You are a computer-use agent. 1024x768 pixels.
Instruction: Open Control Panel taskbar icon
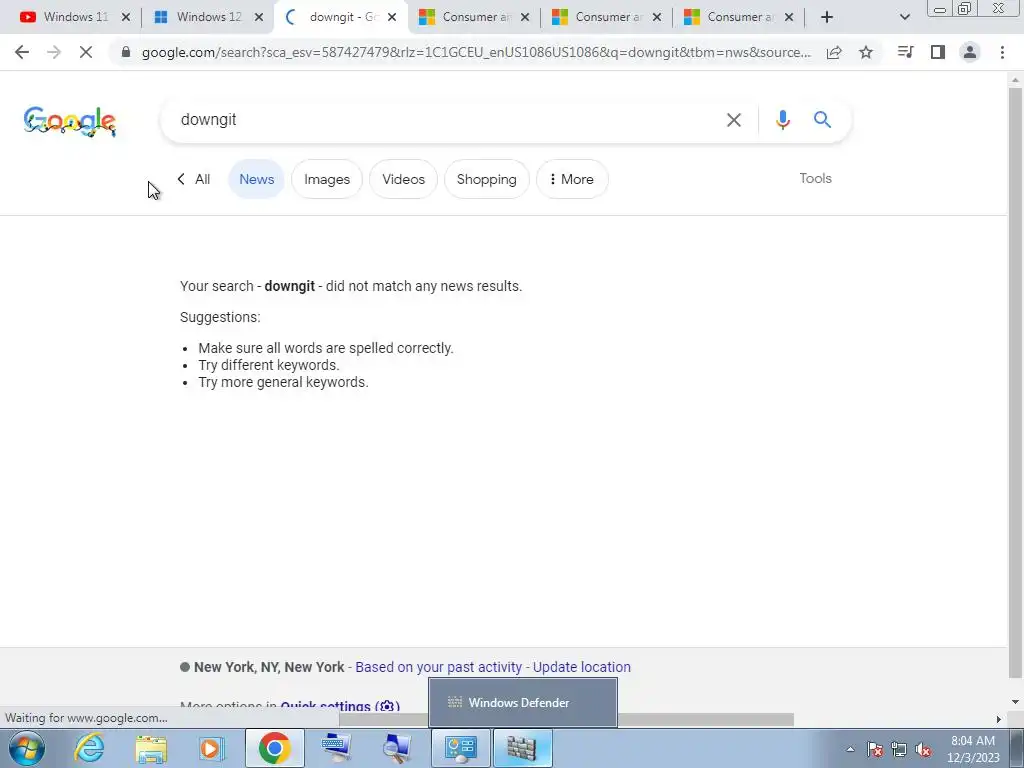tap(461, 748)
